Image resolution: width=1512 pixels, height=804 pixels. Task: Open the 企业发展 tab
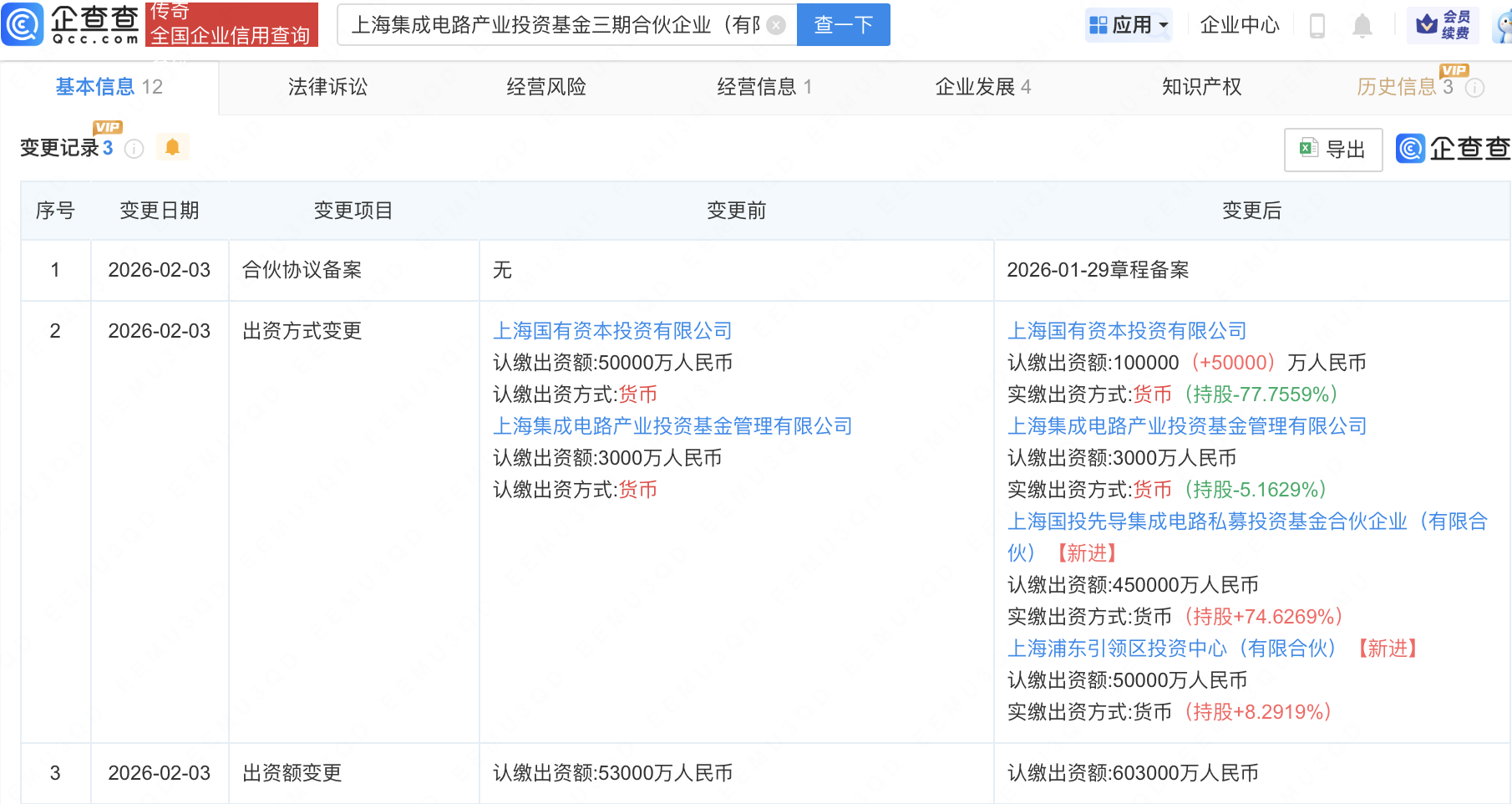point(982,87)
